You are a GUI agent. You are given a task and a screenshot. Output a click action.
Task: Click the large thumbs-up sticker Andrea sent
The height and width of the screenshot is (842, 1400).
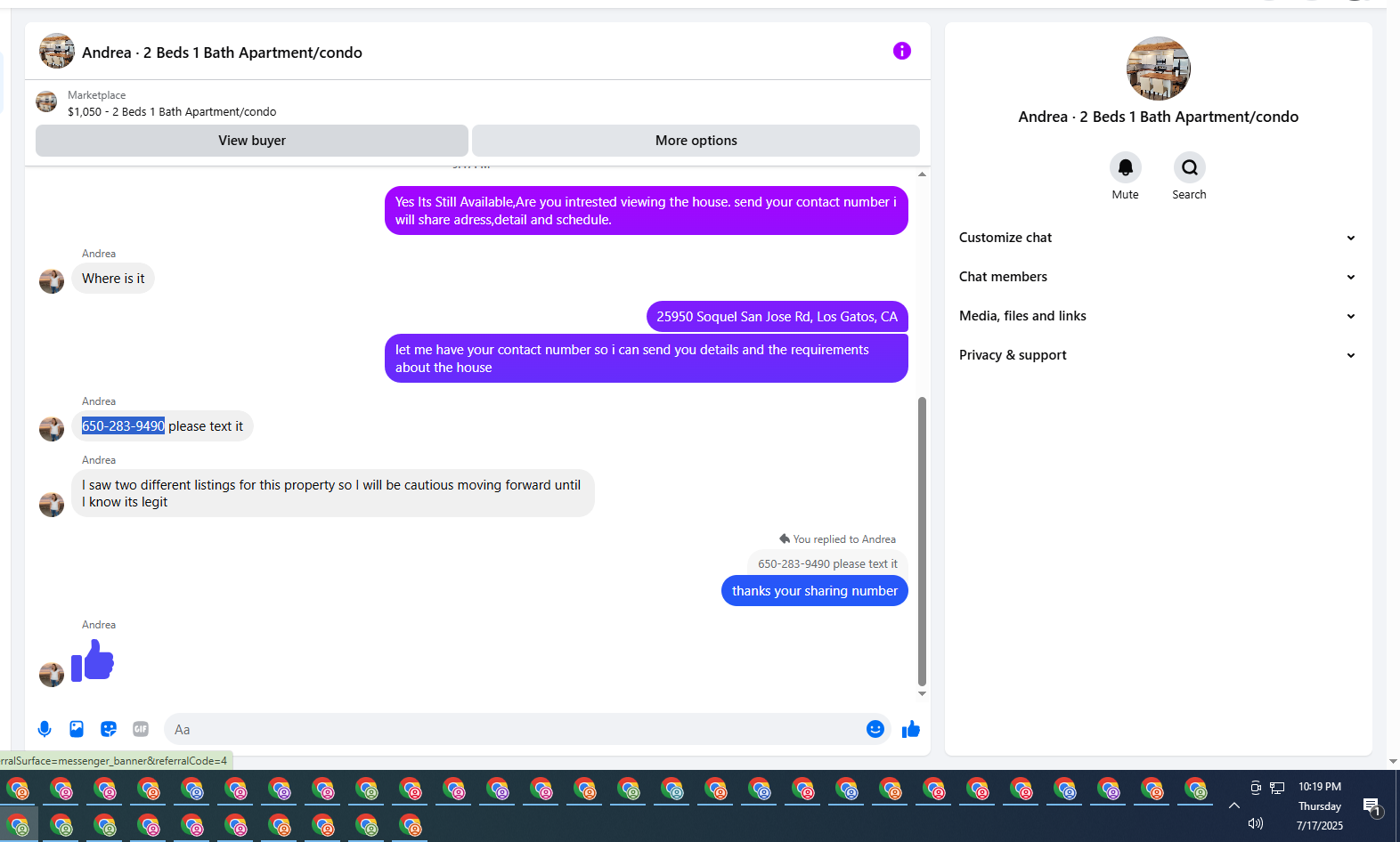pos(93,660)
